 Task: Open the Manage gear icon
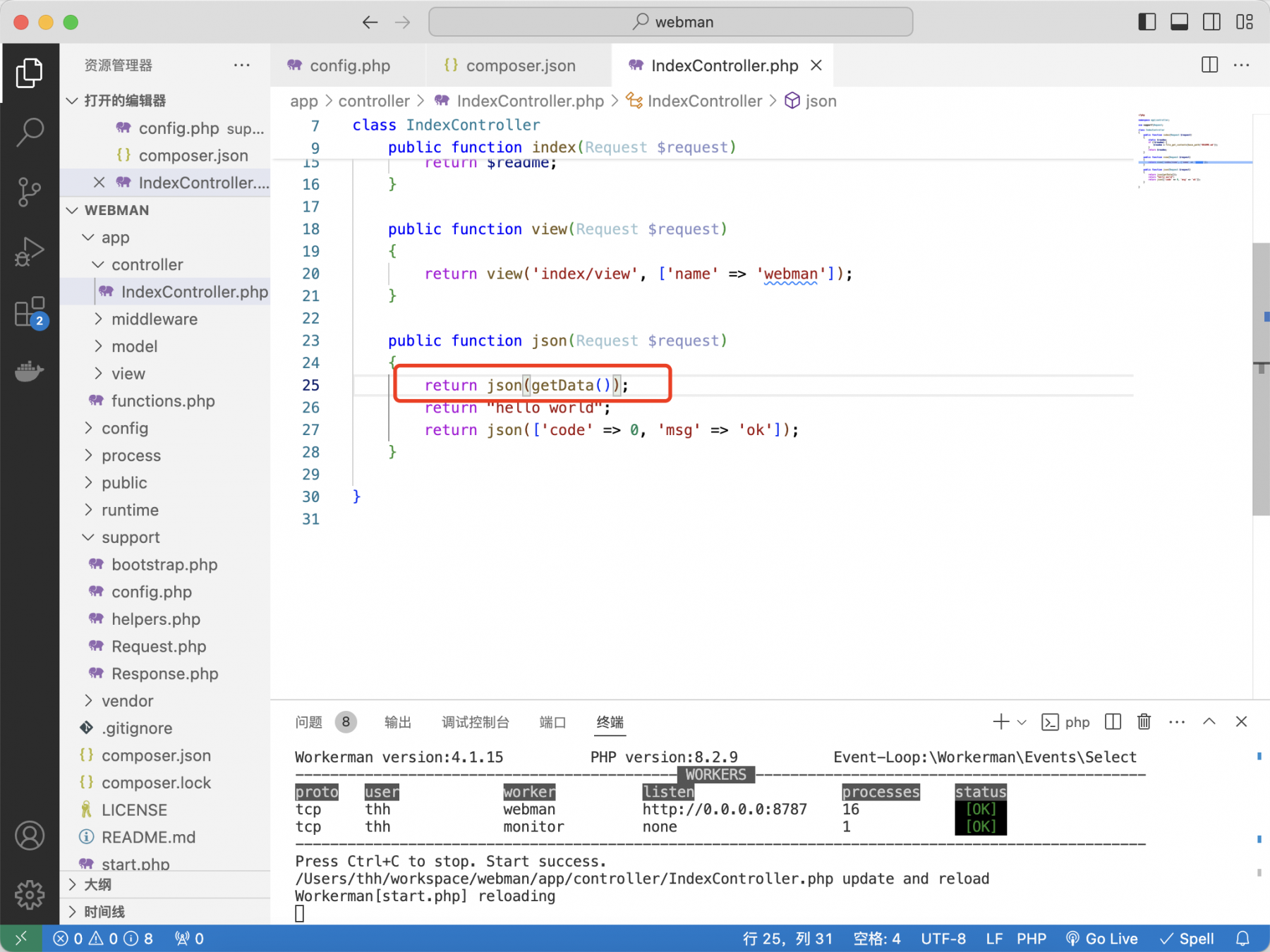click(29, 894)
